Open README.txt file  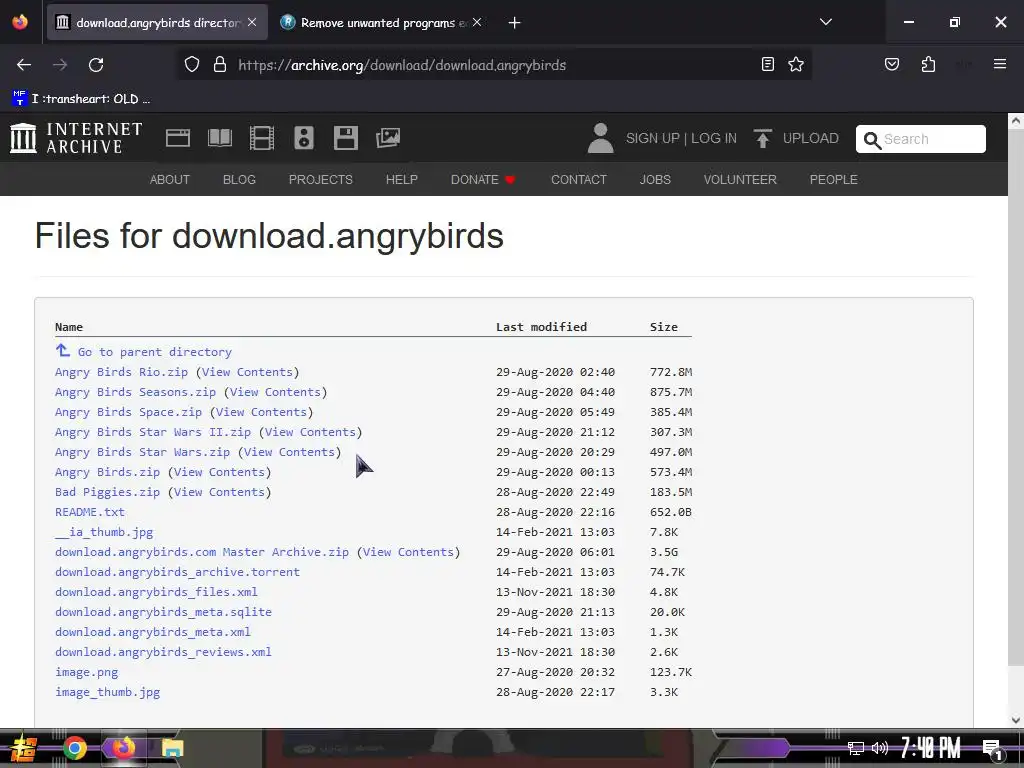pos(90,512)
